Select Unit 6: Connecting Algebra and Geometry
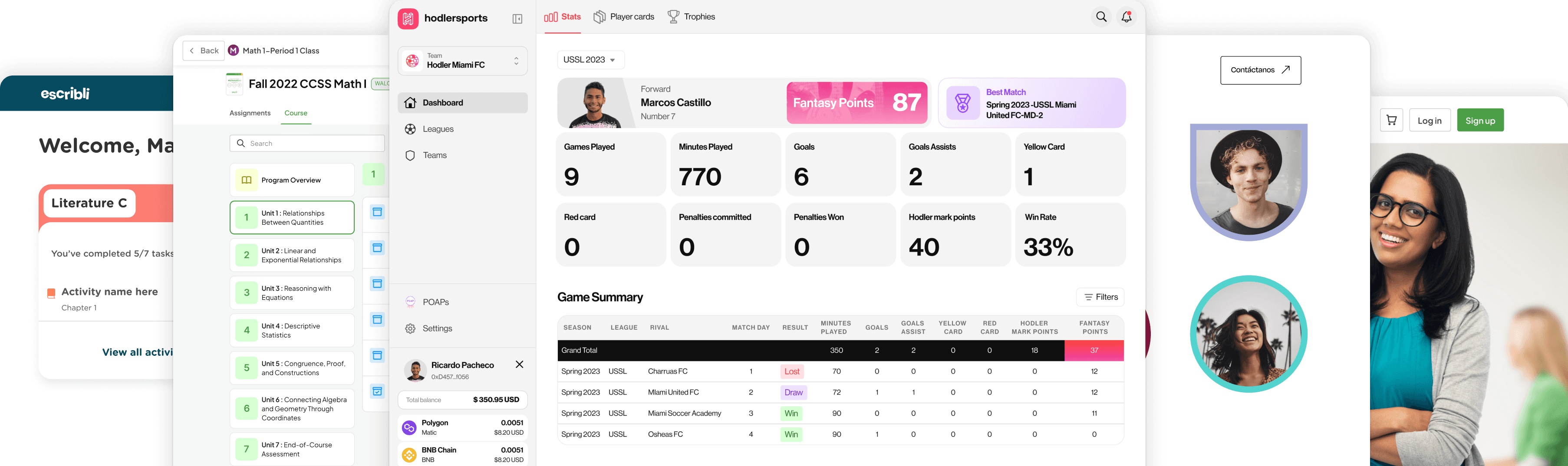 292,409
